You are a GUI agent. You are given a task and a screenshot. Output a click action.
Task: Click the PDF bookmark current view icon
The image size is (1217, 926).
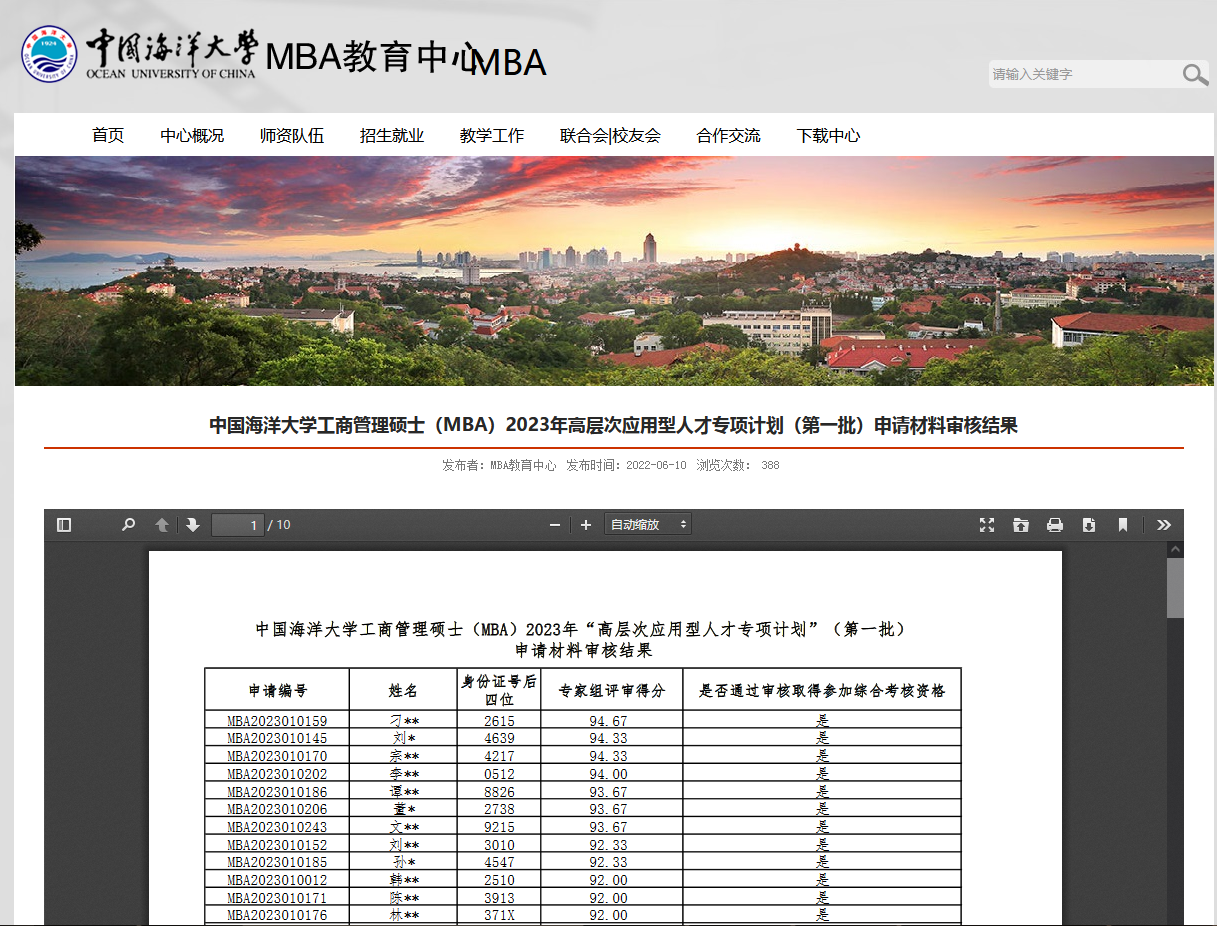1123,525
